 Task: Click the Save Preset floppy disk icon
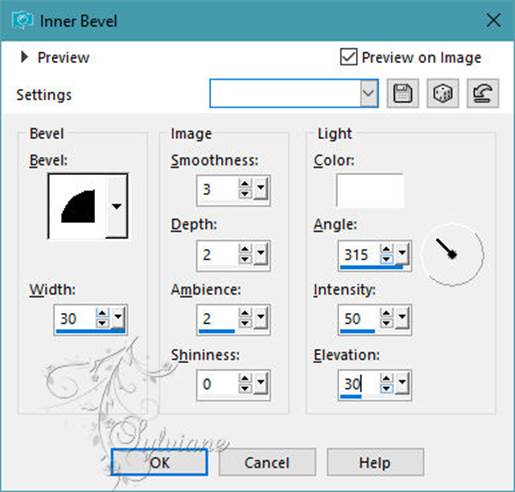[403, 93]
